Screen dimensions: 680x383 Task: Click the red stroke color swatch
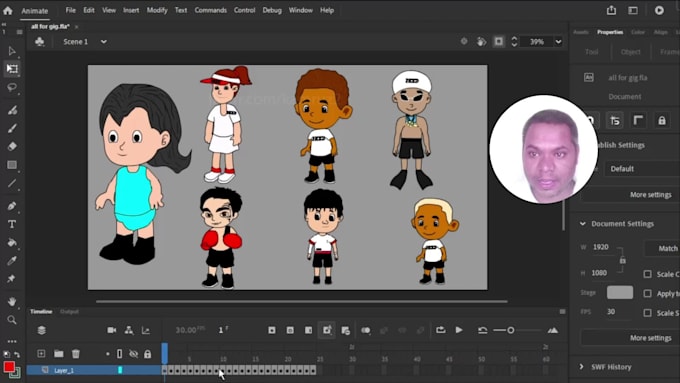[9, 367]
